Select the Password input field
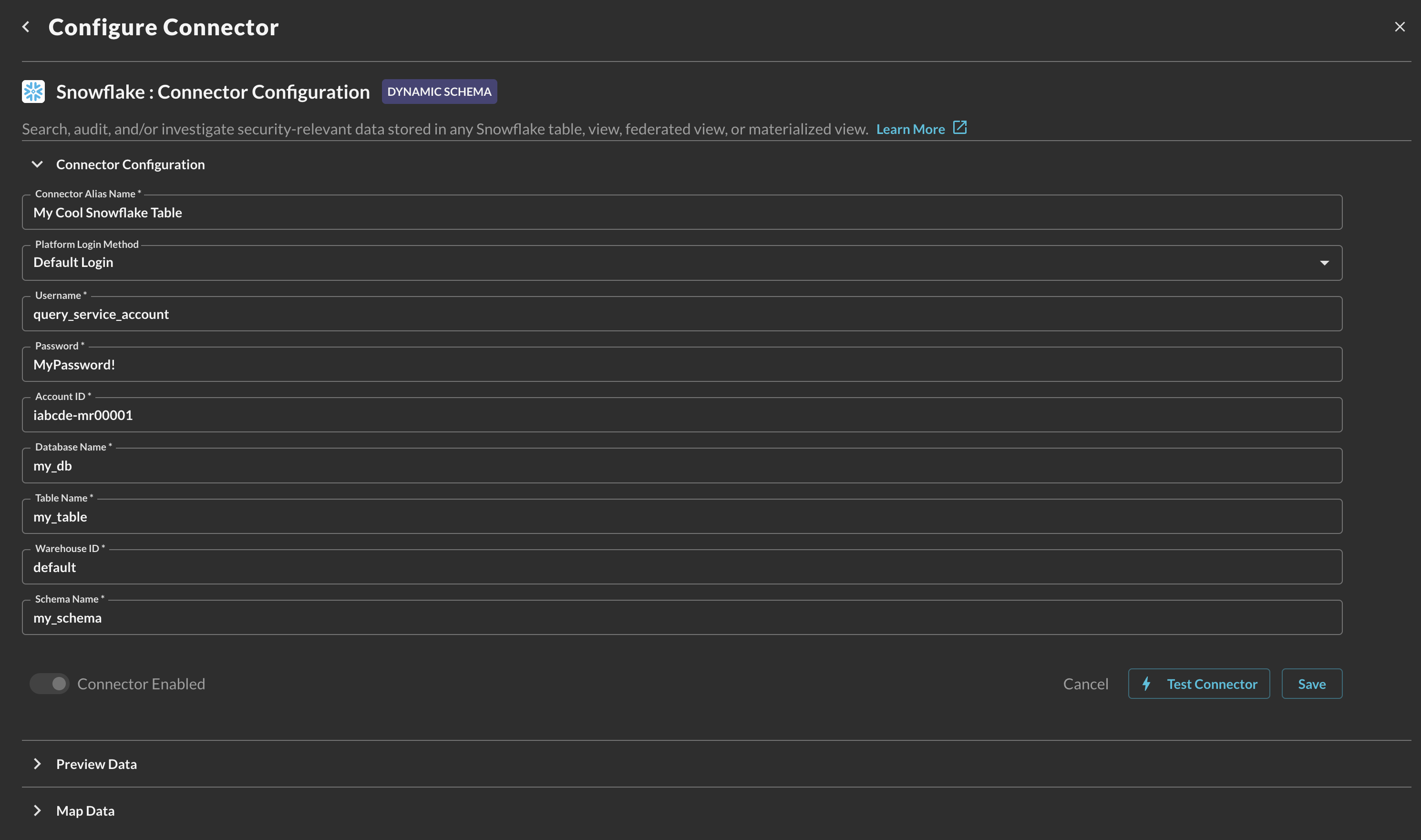 coord(681,364)
